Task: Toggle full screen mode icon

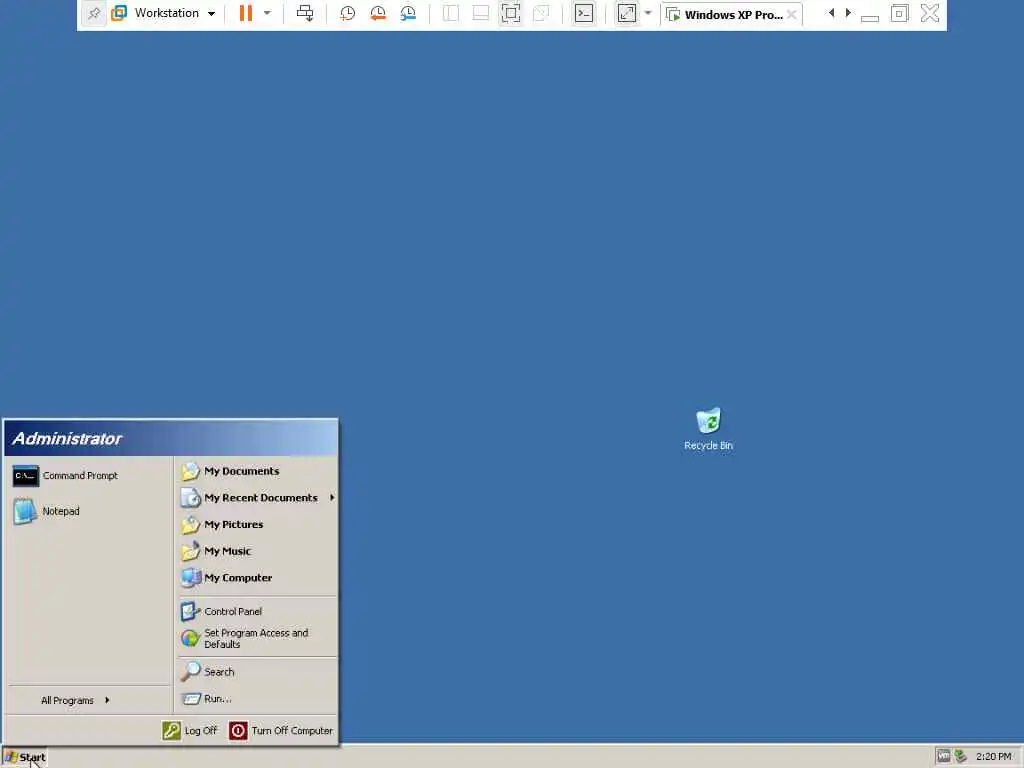Action: click(511, 13)
